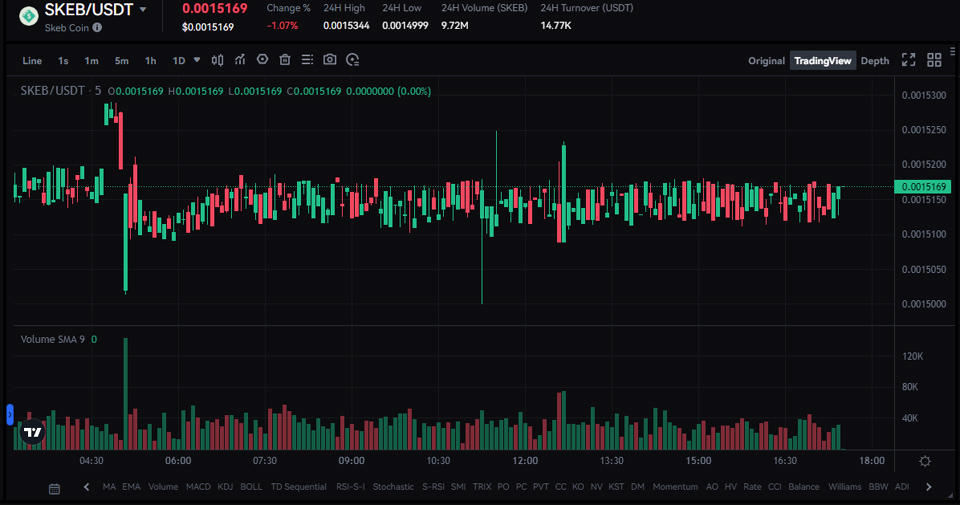960x505 pixels.
Task: Open the four-square grid layout icon
Action: pos(934,60)
